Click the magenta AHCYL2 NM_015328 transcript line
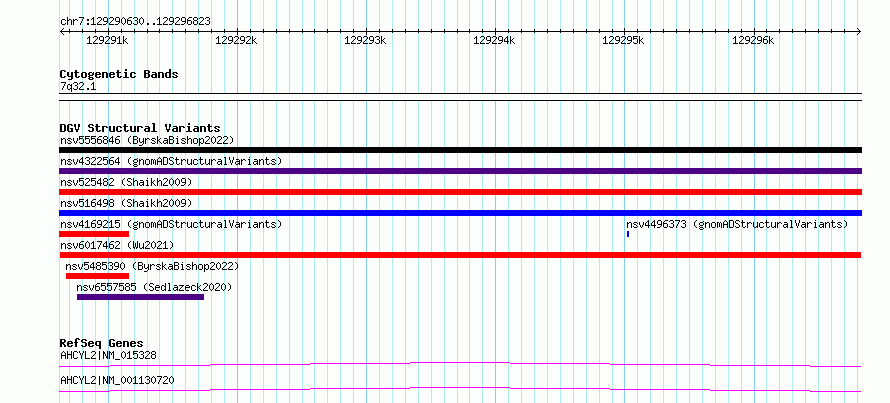 (x=460, y=364)
